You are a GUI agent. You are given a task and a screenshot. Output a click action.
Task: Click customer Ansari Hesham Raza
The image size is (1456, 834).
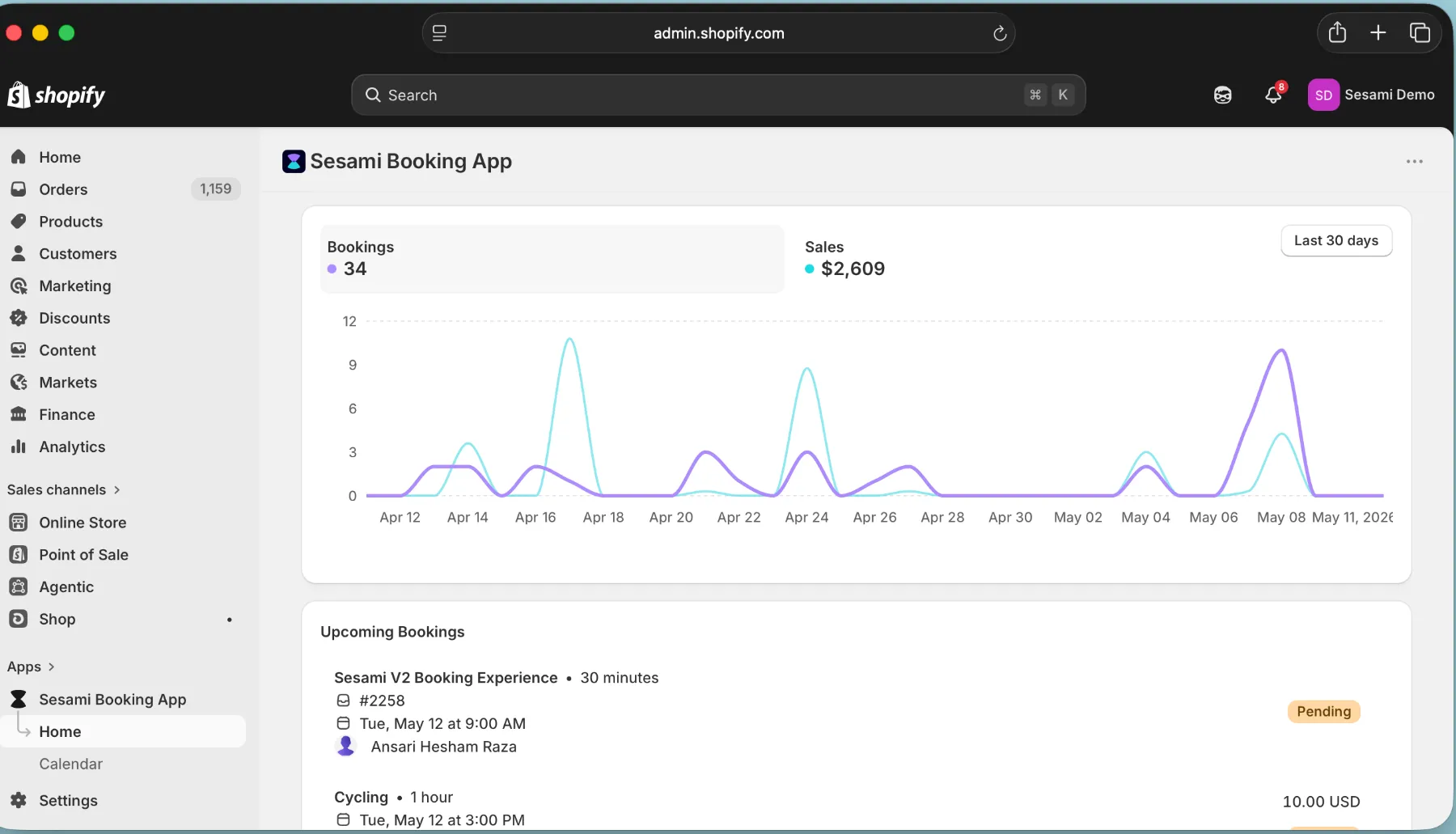[x=443, y=747]
